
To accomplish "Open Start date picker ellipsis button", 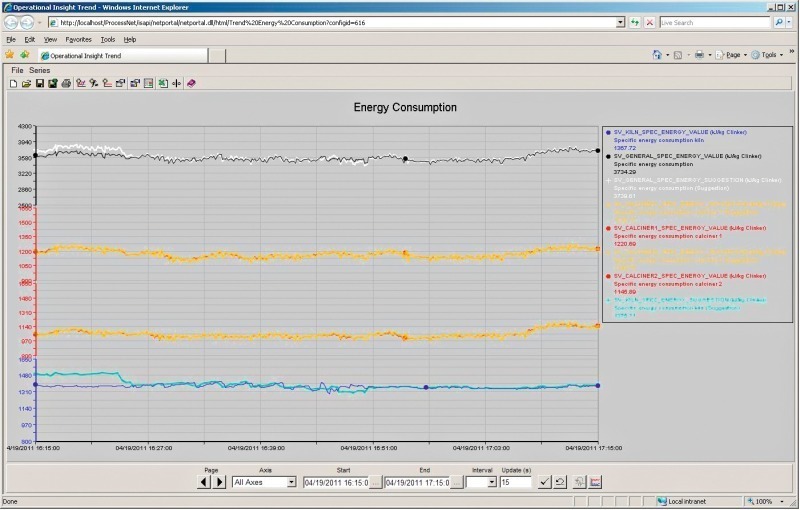I will 376,482.
